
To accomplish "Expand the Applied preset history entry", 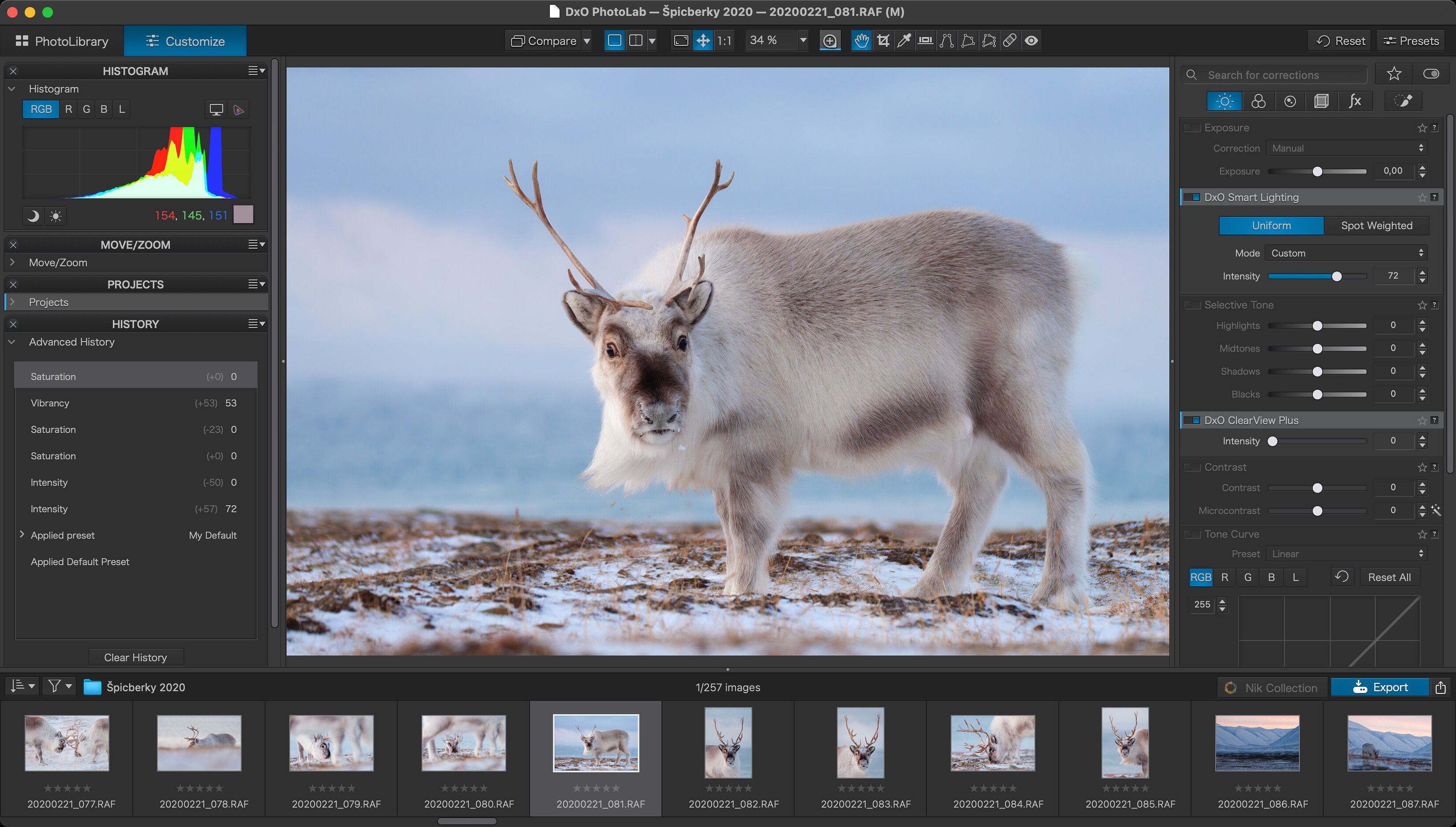I will coord(22,534).
